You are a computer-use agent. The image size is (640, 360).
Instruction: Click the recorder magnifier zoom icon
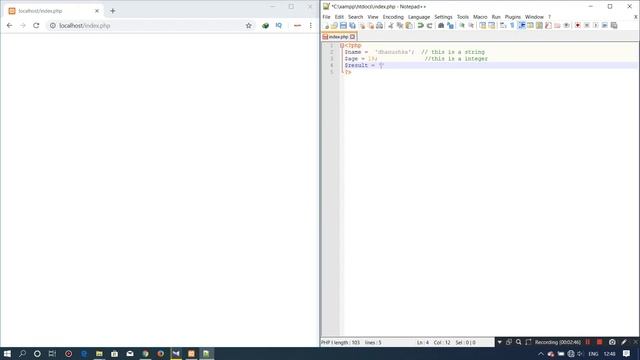click(x=518, y=342)
